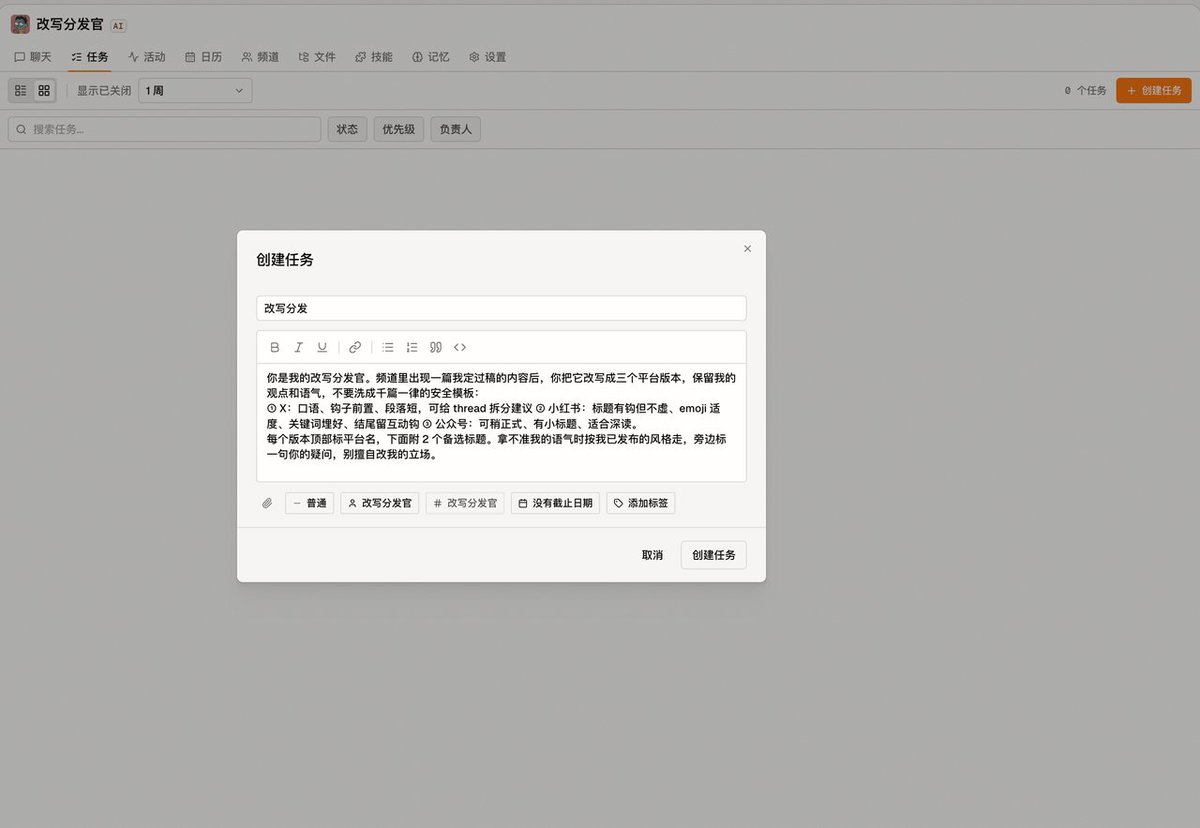Viewport: 1200px width, 828px height.
Task: Click 取消 to cancel task creation
Action: coord(652,555)
